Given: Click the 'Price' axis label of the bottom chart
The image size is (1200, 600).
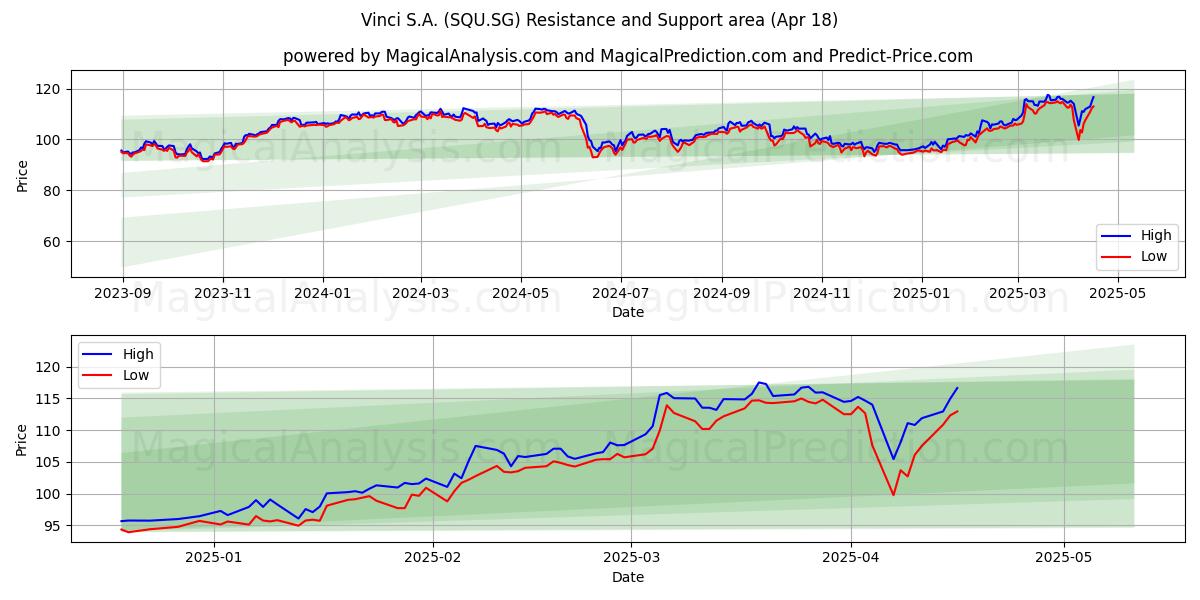Looking at the screenshot, I should click(23, 439).
